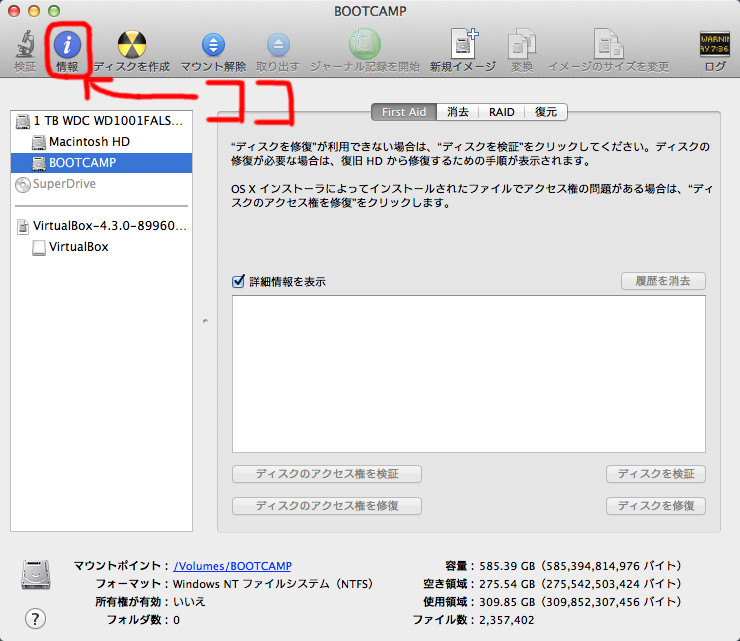Click the BOOTCAMP window title text
The width and height of the screenshot is (740, 641).
click(370, 11)
